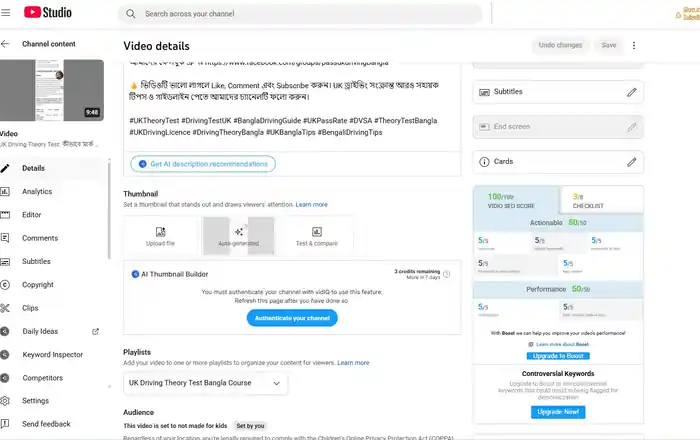Click the Search across your channel field
700x440 pixels.
(x=300, y=14)
